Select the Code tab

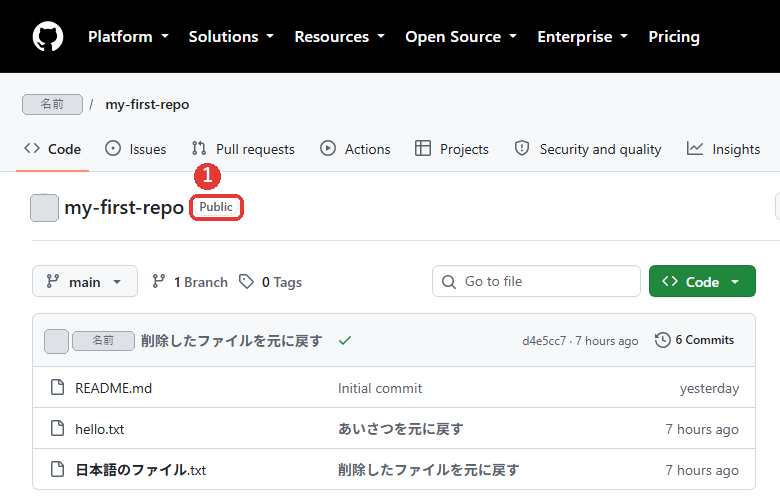(52, 149)
